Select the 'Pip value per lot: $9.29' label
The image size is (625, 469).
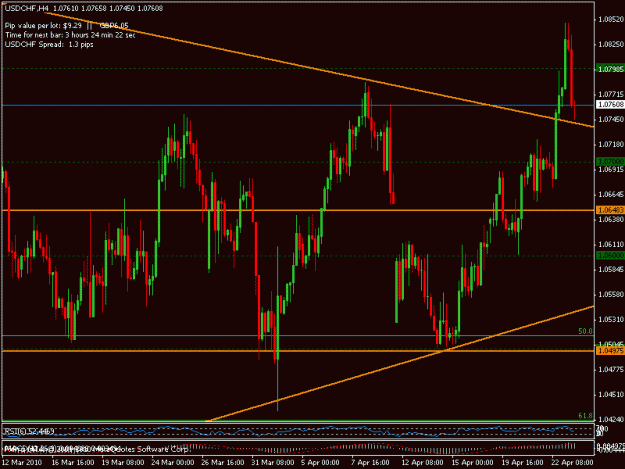(43, 26)
